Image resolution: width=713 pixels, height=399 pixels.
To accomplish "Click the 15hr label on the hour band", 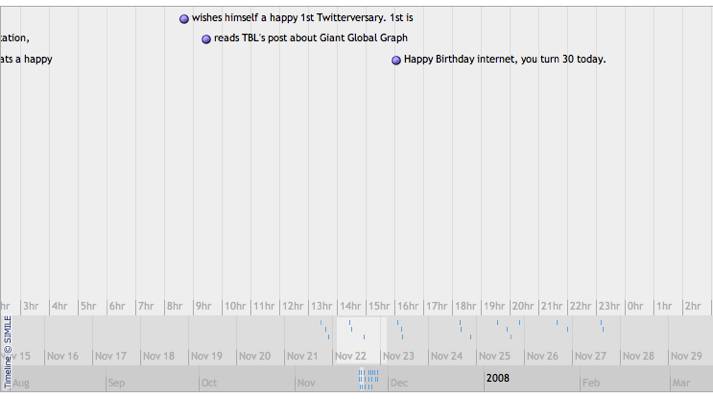I will pyautogui.click(x=379, y=306).
